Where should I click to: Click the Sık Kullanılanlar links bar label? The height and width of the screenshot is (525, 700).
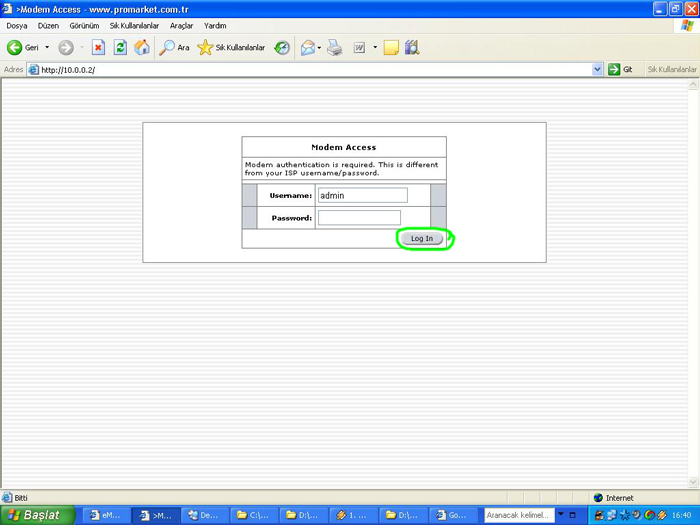click(x=672, y=70)
